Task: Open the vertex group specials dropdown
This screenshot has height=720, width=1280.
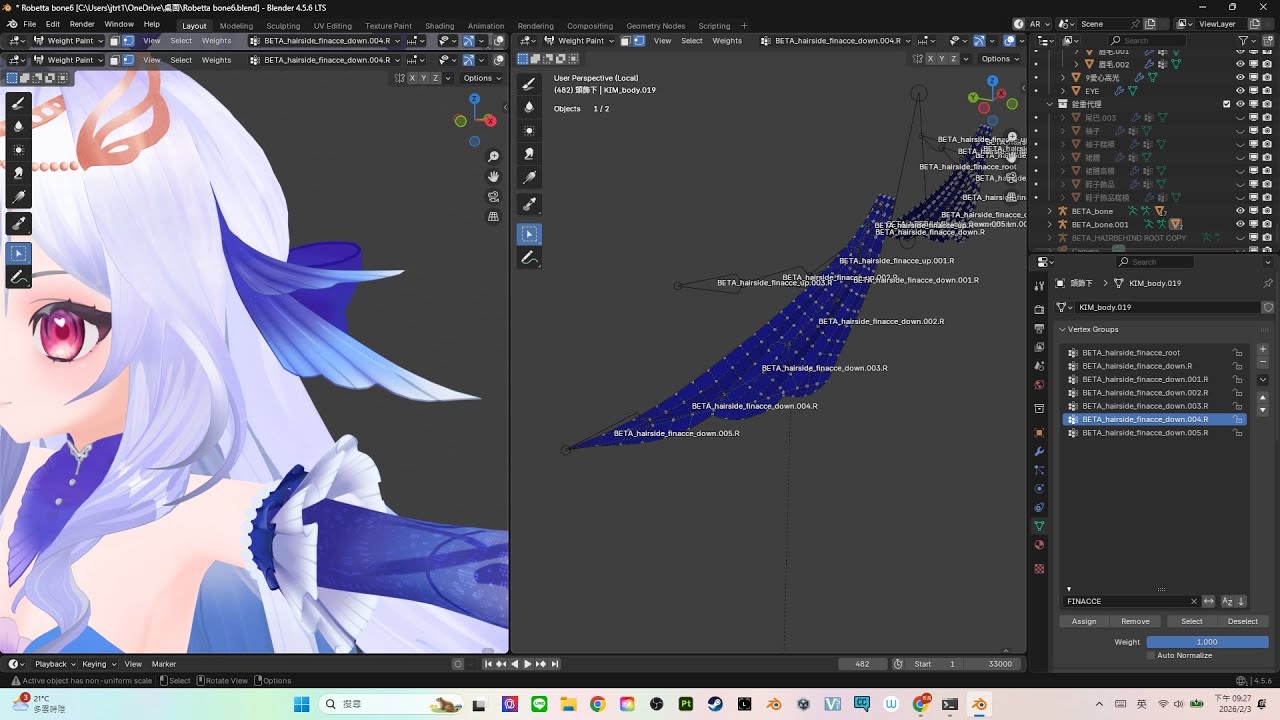Action: coord(1263,380)
